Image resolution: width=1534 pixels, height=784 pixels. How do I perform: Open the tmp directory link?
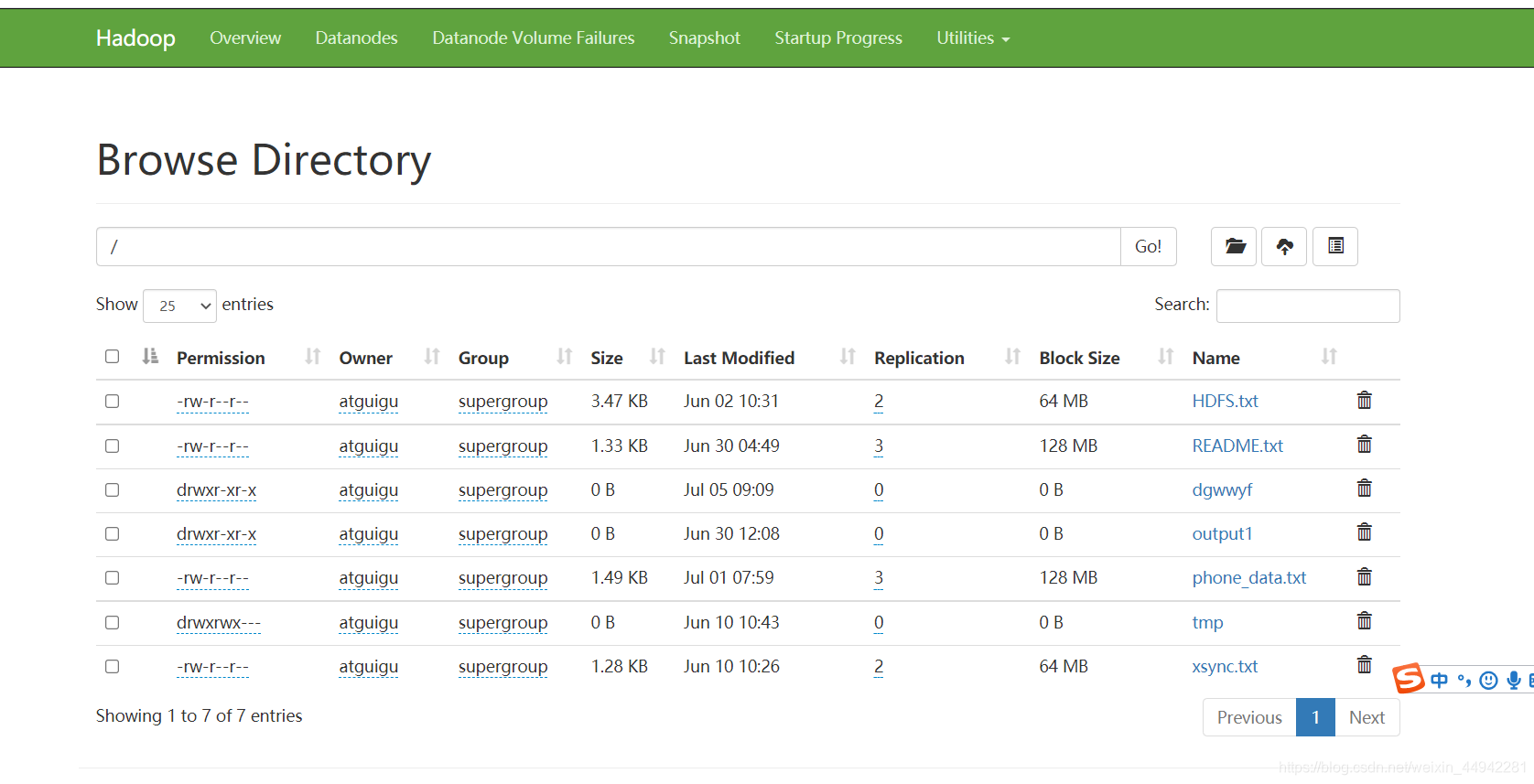[x=1207, y=623]
